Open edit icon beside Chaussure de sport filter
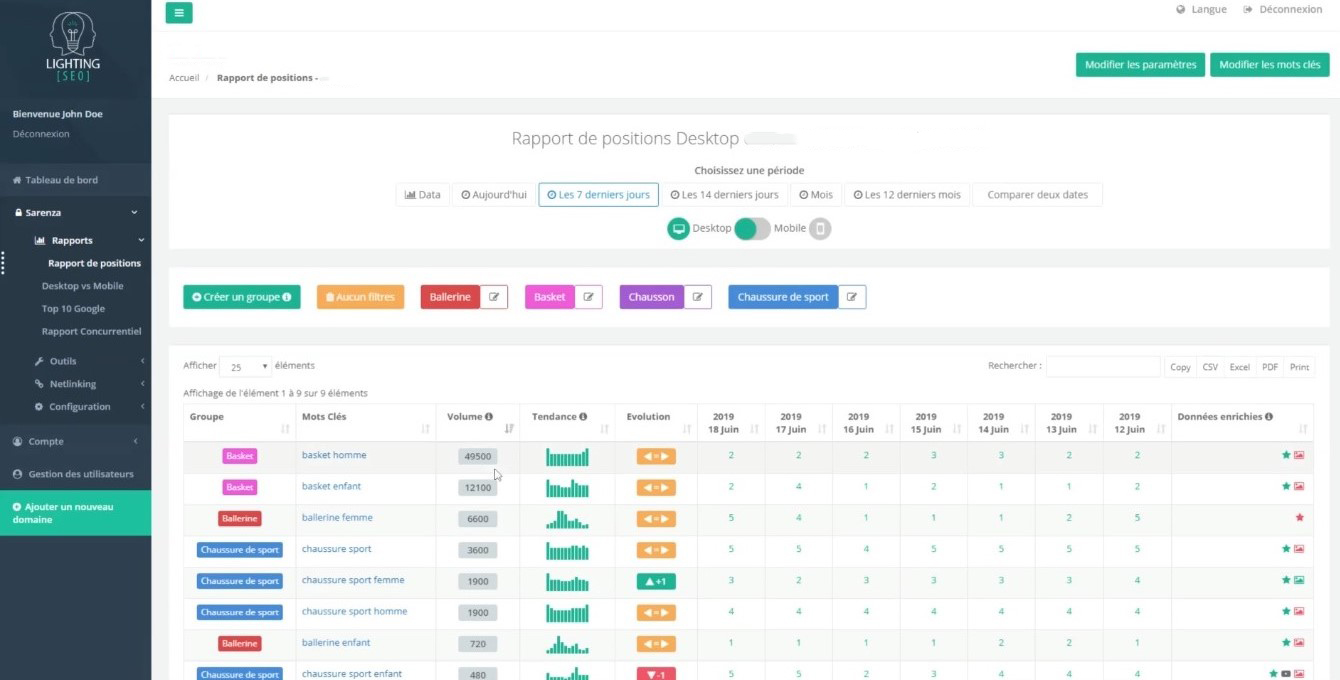The width and height of the screenshot is (1340, 680). (852, 297)
